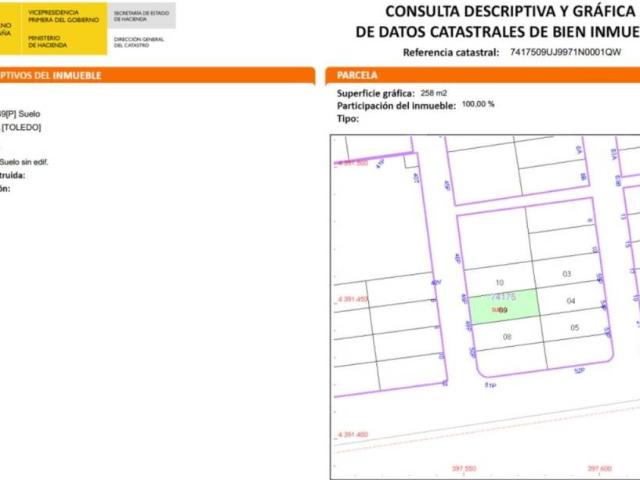The height and width of the screenshot is (480, 640).
Task: Click the 'Superficie gráfica:' label
Action: (x=376, y=93)
